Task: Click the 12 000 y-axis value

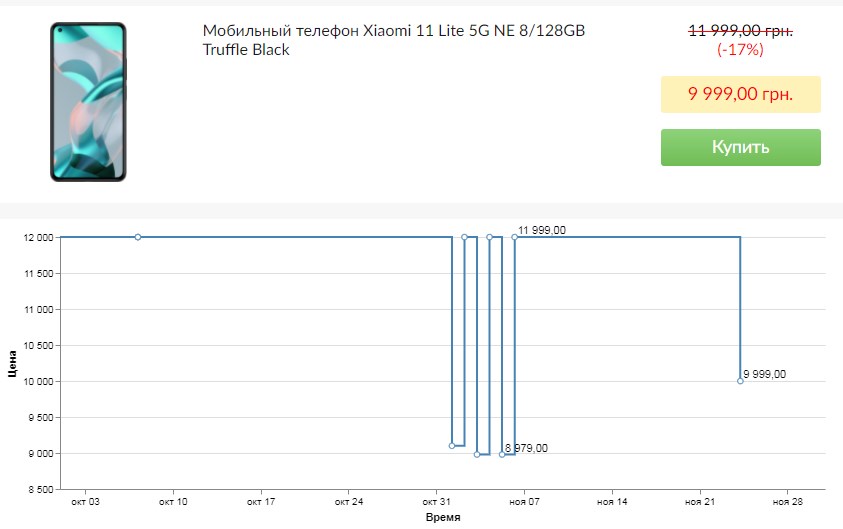Action: coord(39,238)
